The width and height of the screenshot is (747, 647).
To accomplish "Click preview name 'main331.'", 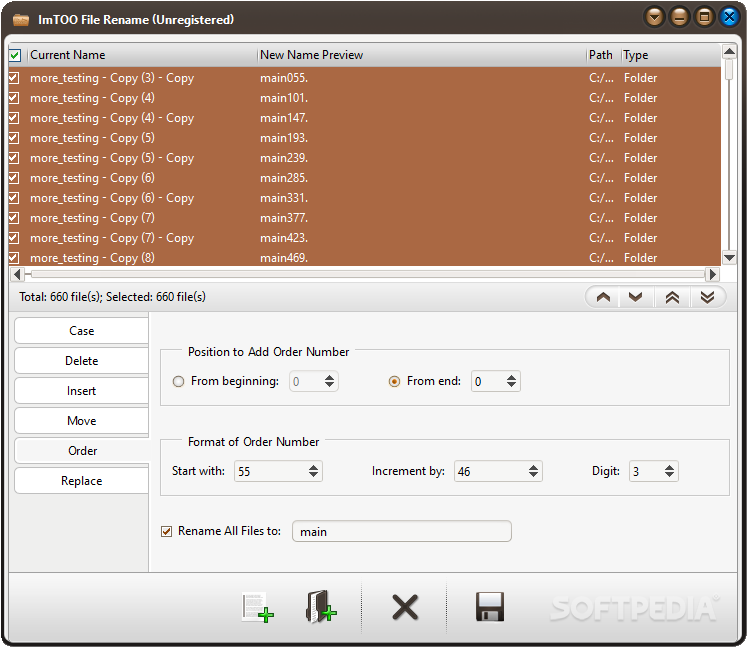I will (x=284, y=198).
